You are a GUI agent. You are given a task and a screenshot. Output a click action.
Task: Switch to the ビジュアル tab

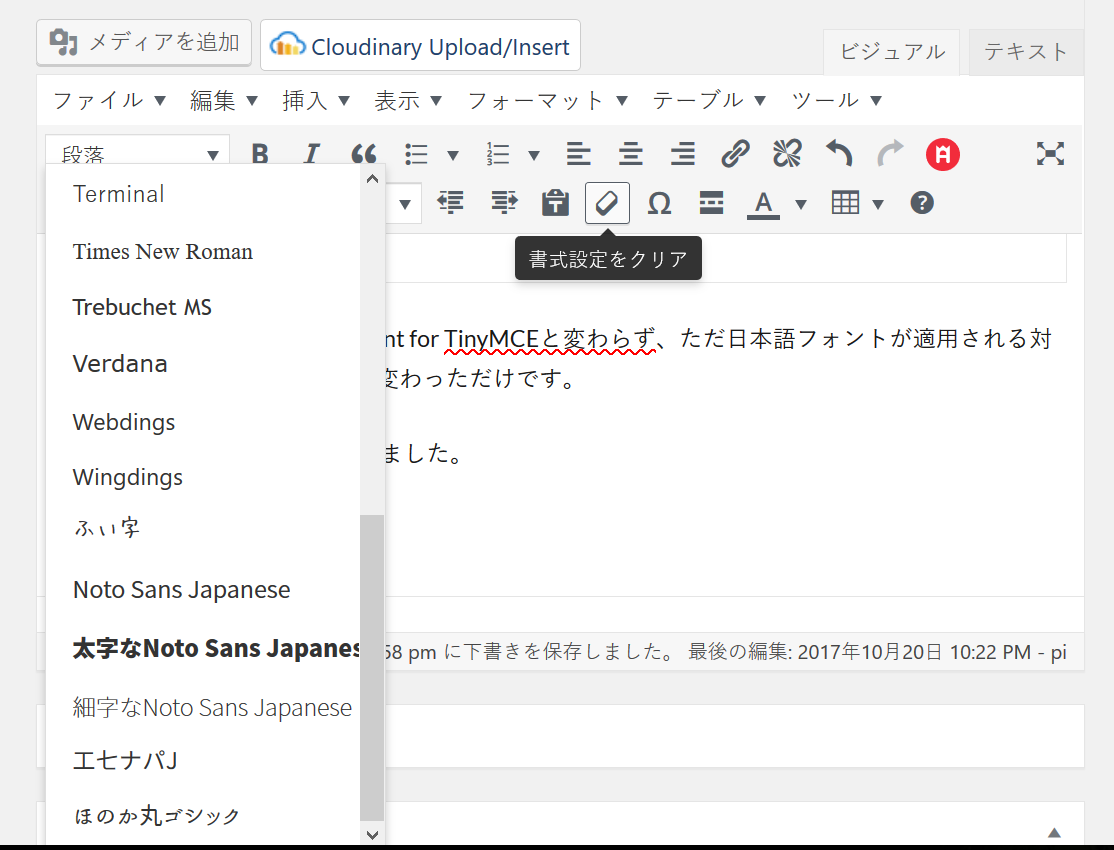click(892, 52)
